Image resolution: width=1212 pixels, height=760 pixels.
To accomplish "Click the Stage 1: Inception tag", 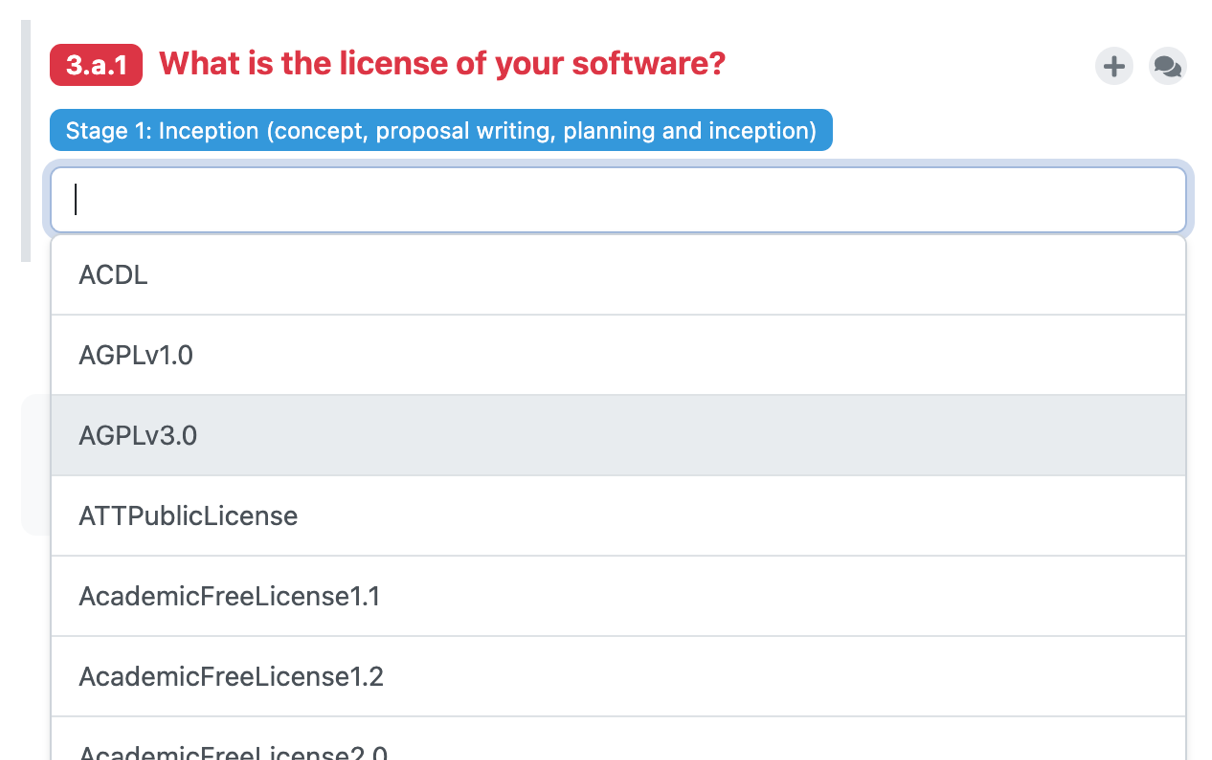I will (441, 130).
